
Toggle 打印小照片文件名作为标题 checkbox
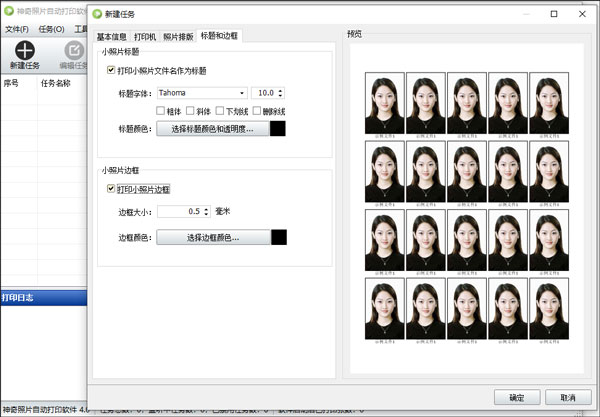coord(111,70)
